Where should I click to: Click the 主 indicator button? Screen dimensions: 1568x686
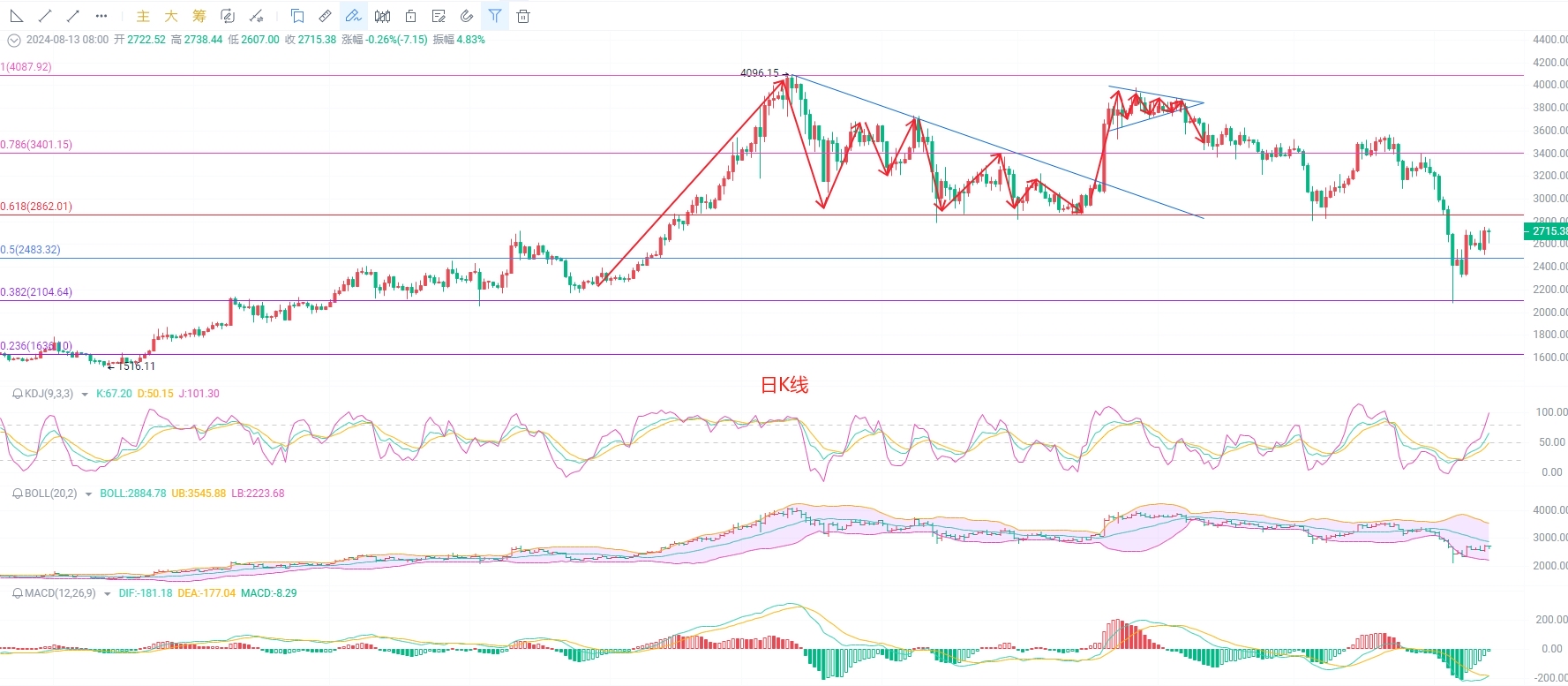[143, 16]
